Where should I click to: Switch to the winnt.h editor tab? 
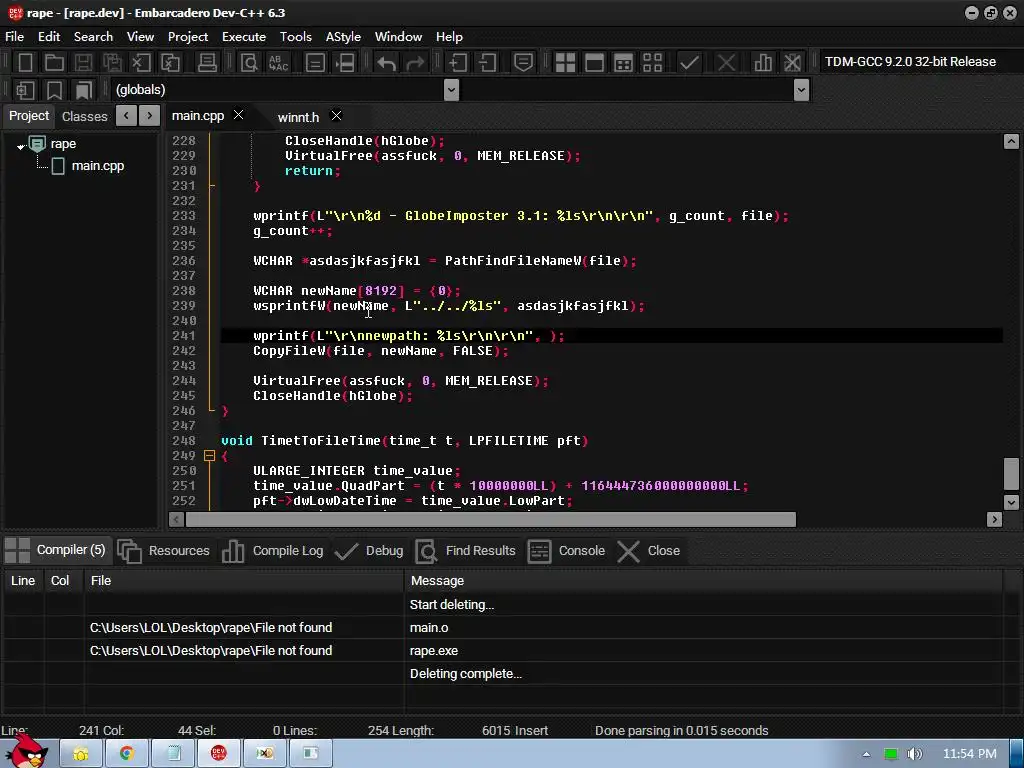pos(298,117)
